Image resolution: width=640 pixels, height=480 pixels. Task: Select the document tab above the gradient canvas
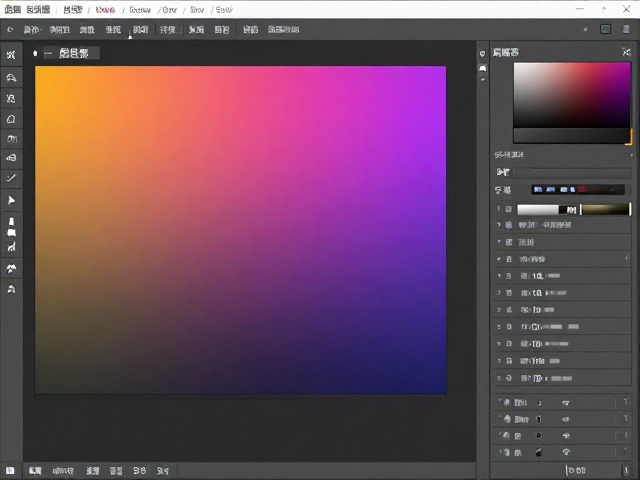pyautogui.click(x=73, y=53)
